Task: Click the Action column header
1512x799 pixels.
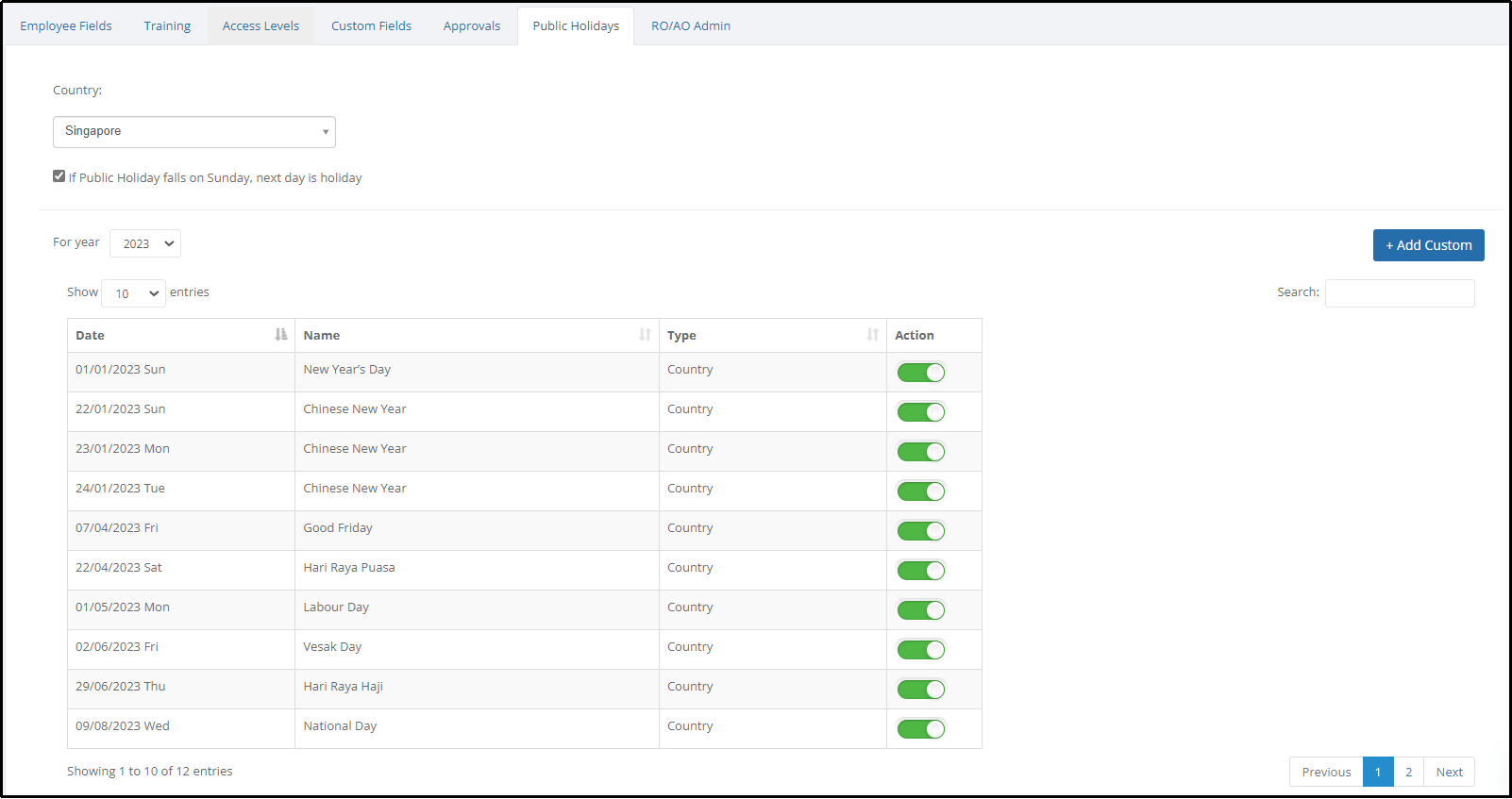Action: pyautogui.click(x=934, y=336)
